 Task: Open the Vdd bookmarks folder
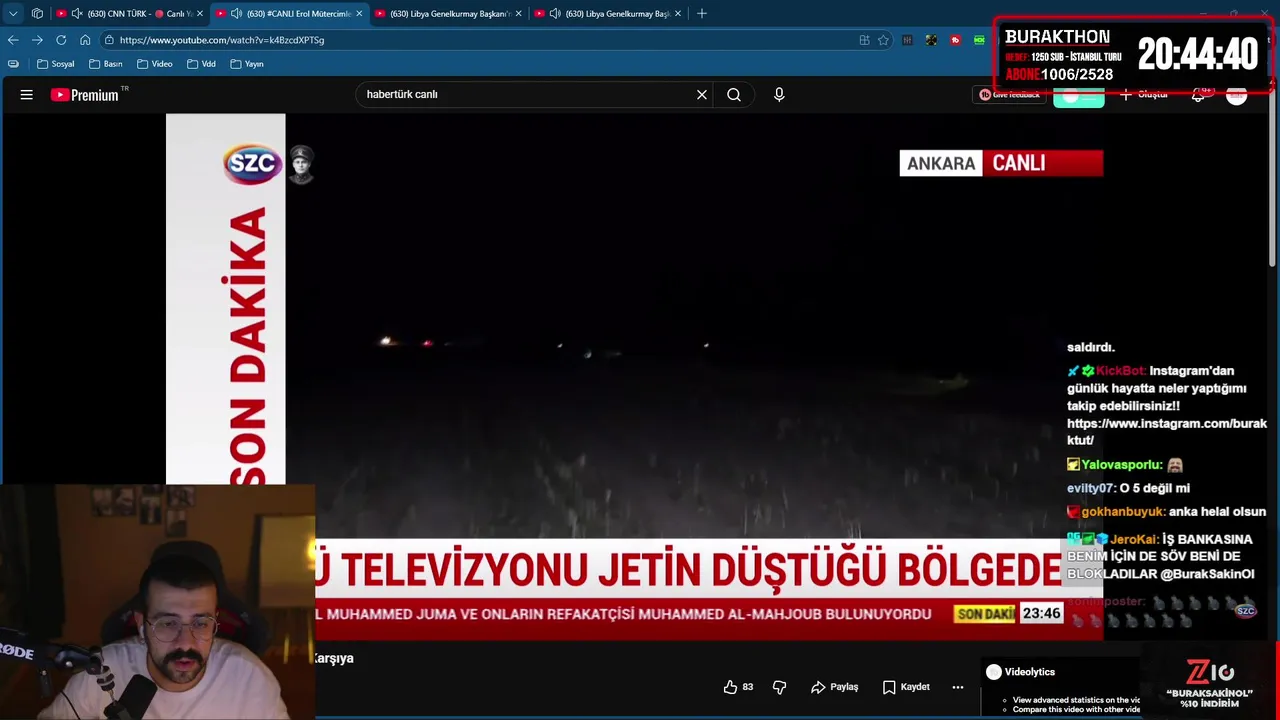(x=201, y=64)
